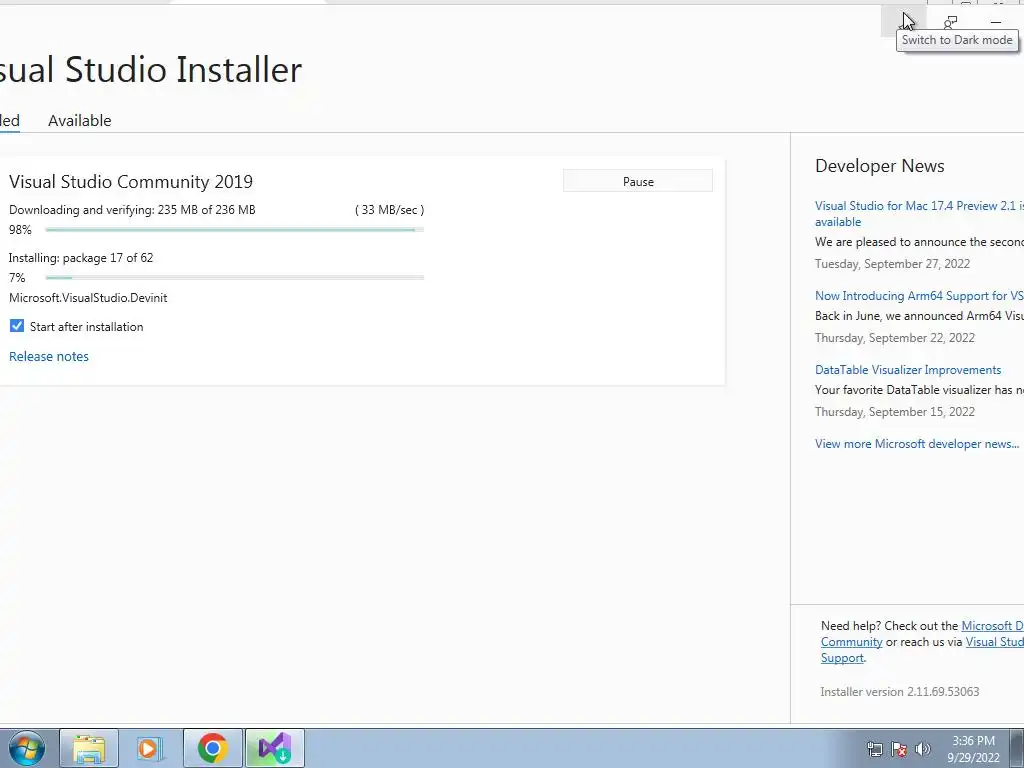Image resolution: width=1024 pixels, height=768 pixels.
Task: Click the Switch to Dark mode icon
Action: 904,22
